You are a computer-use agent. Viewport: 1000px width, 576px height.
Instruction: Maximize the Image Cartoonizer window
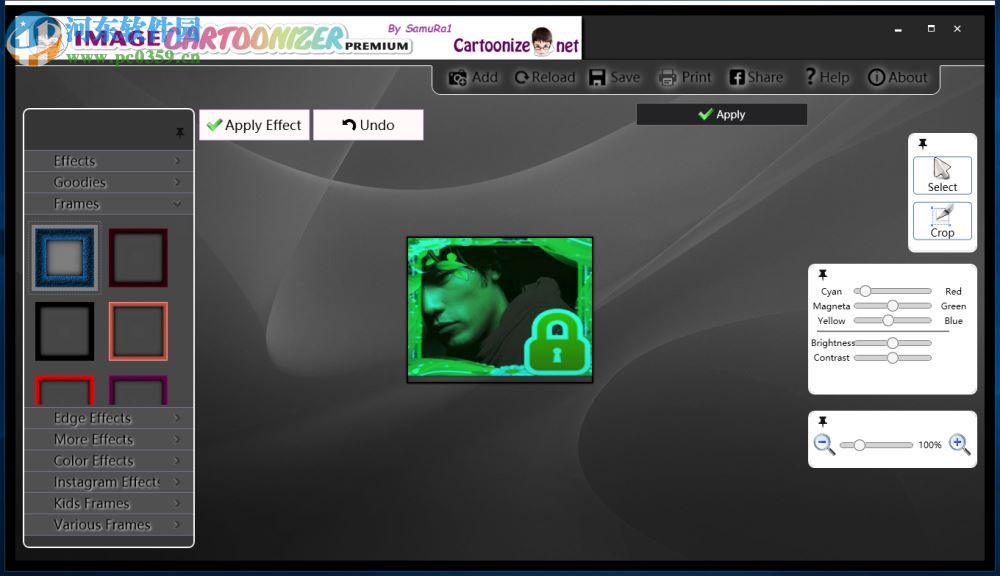[931, 29]
